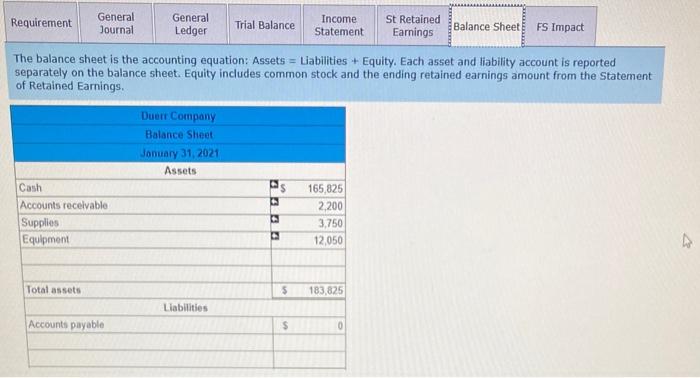700x378 pixels.
Task: Click the marker icon on the Cash row
Action: (274, 184)
